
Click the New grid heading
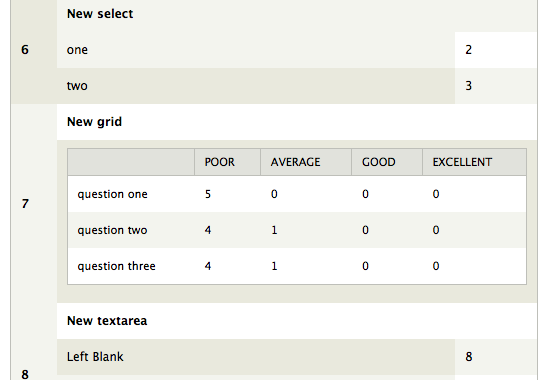point(94,122)
